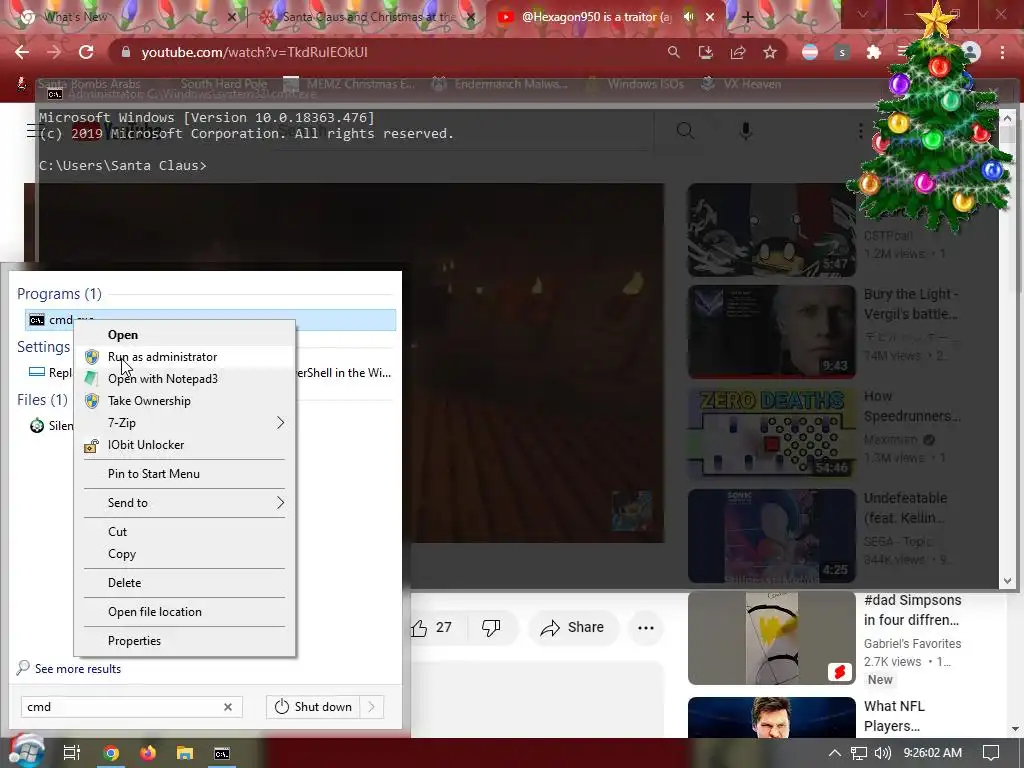Screen dimensions: 1024x768
Task: Open Properties from the context menu
Action: point(185,641)
